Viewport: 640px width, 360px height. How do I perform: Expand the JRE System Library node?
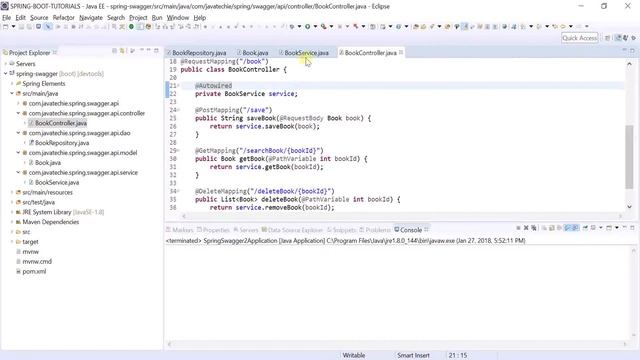[x=12, y=212]
